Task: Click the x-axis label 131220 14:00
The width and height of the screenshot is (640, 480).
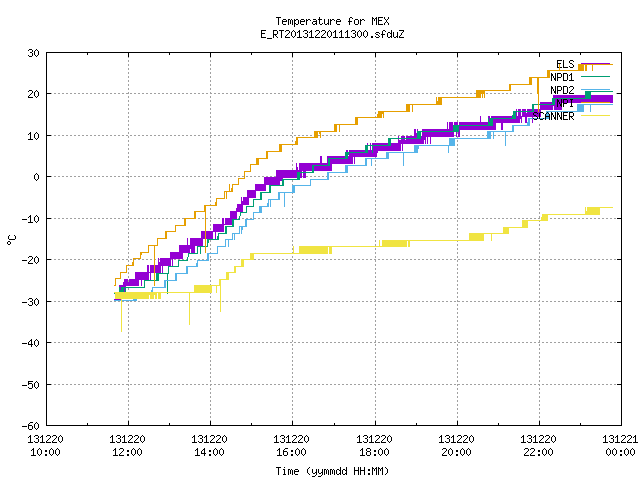Action: coord(209,446)
